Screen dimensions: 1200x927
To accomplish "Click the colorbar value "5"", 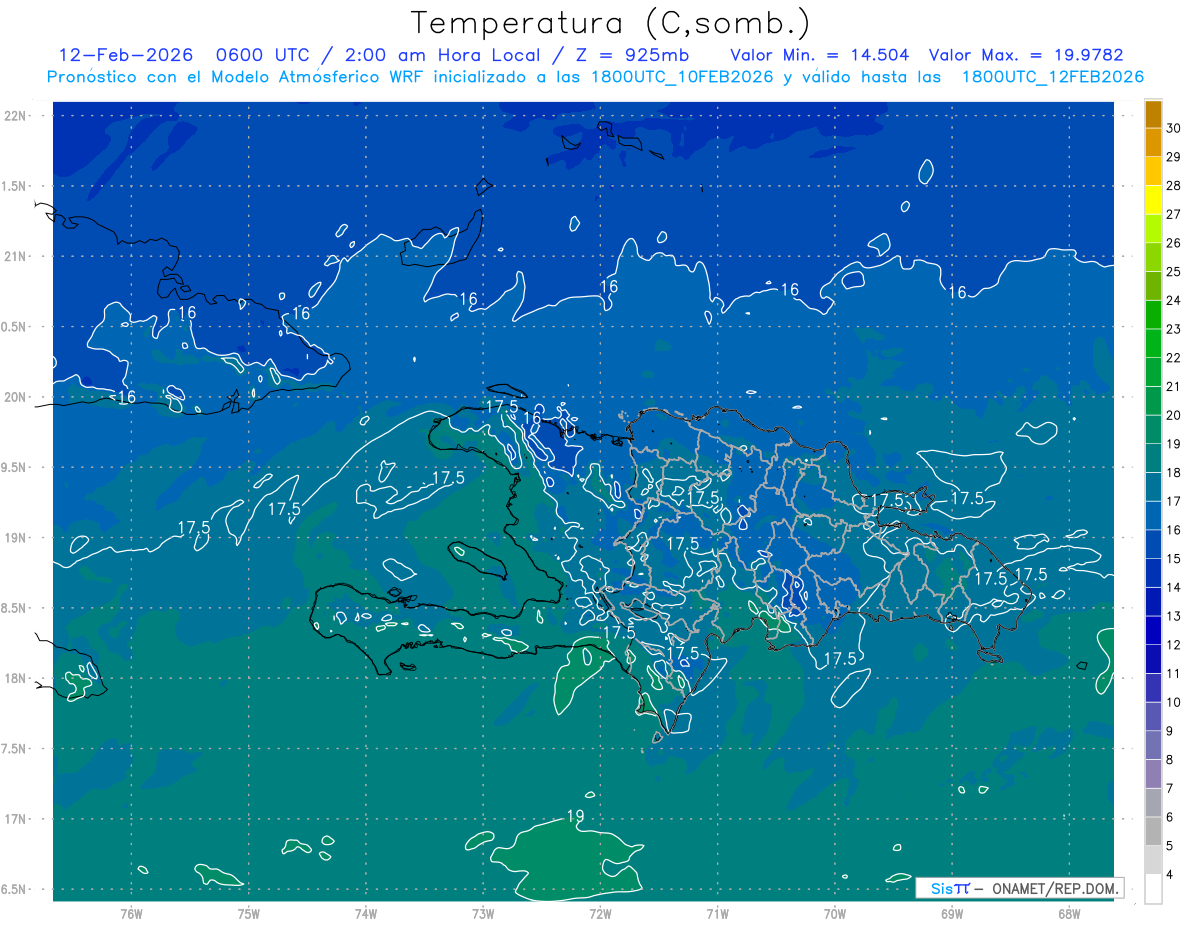I will tap(1171, 846).
